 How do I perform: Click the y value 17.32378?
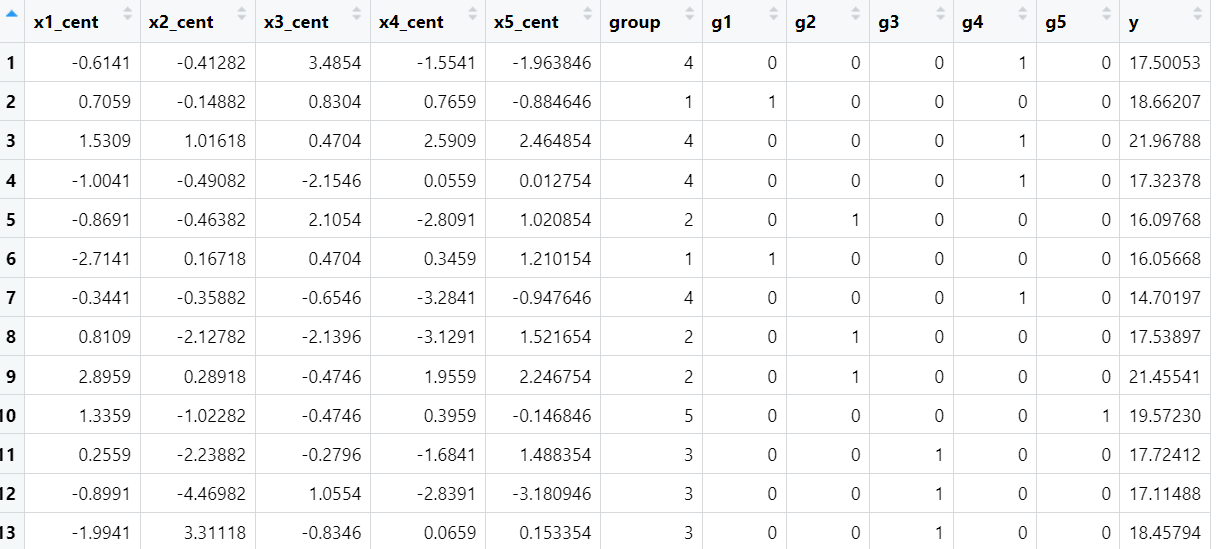(x=1165, y=180)
